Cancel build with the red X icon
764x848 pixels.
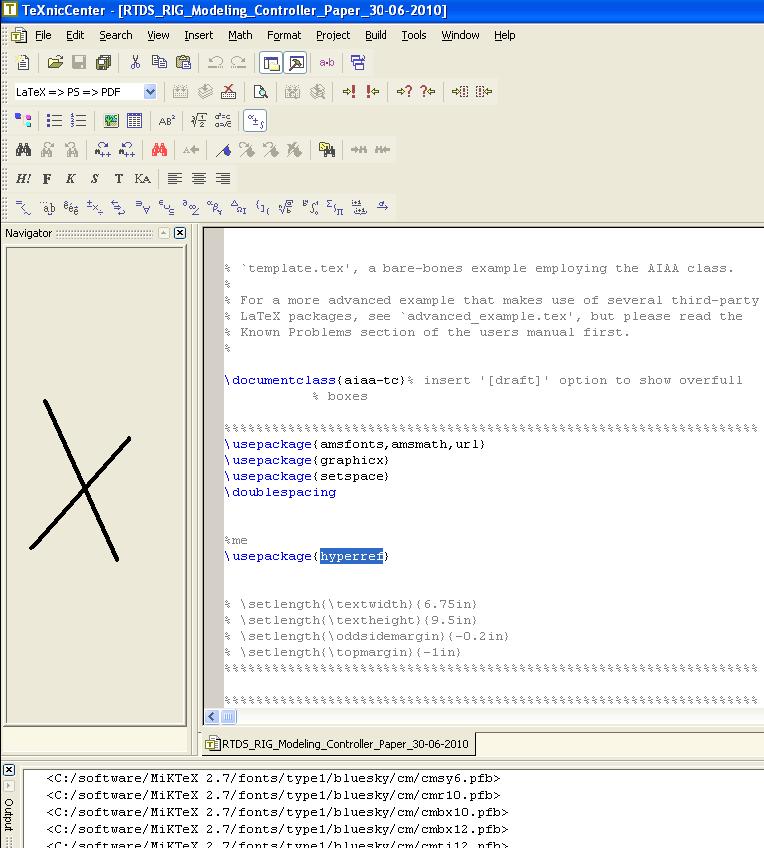coord(229,92)
